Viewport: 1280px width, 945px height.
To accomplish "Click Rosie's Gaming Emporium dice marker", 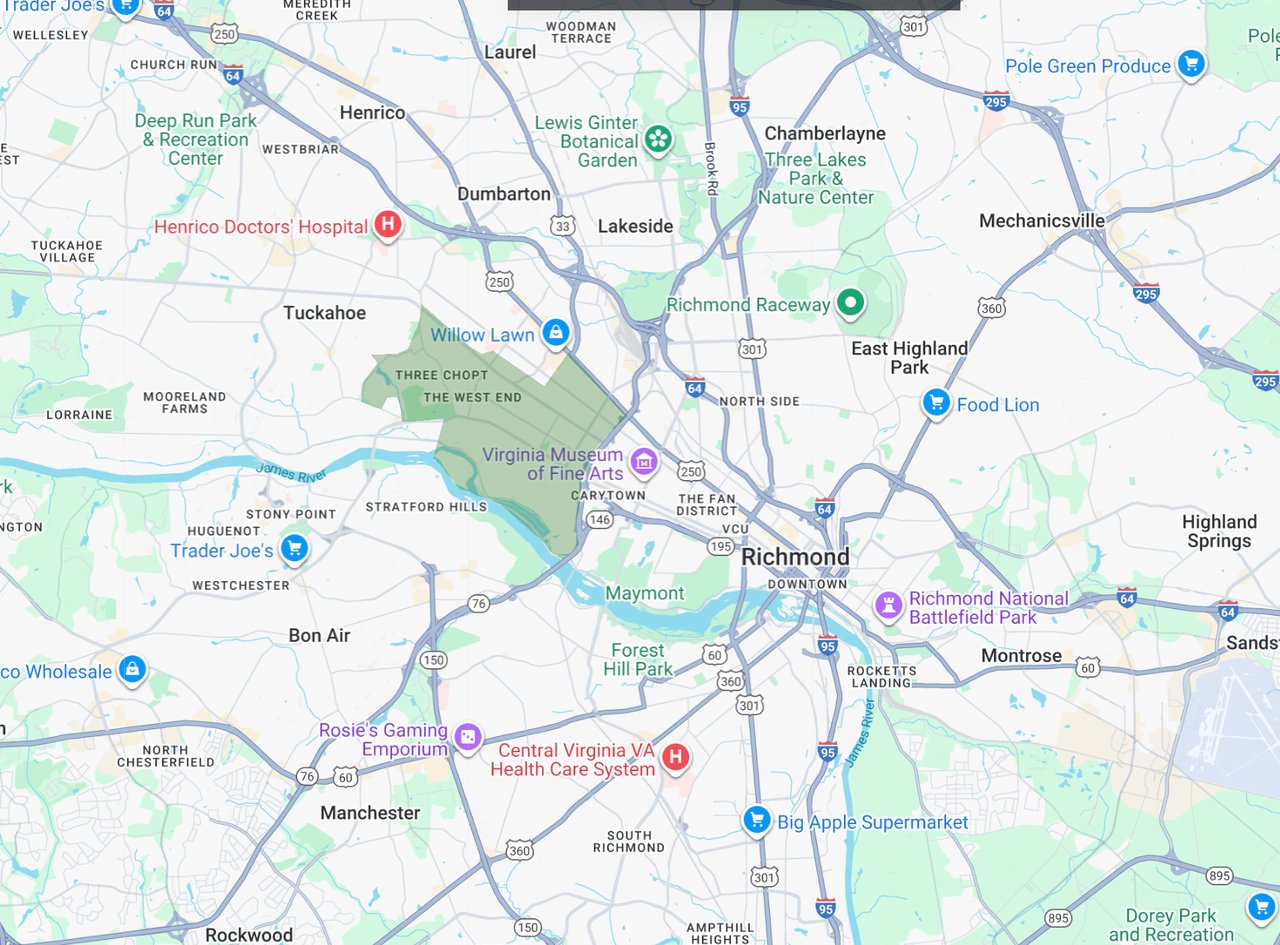I will click(467, 738).
